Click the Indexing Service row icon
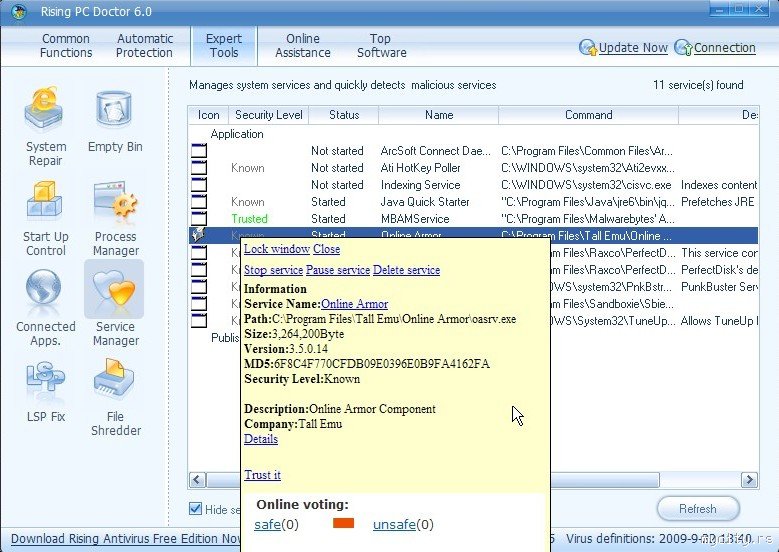Viewport: 779px width, 552px height. pos(199,184)
